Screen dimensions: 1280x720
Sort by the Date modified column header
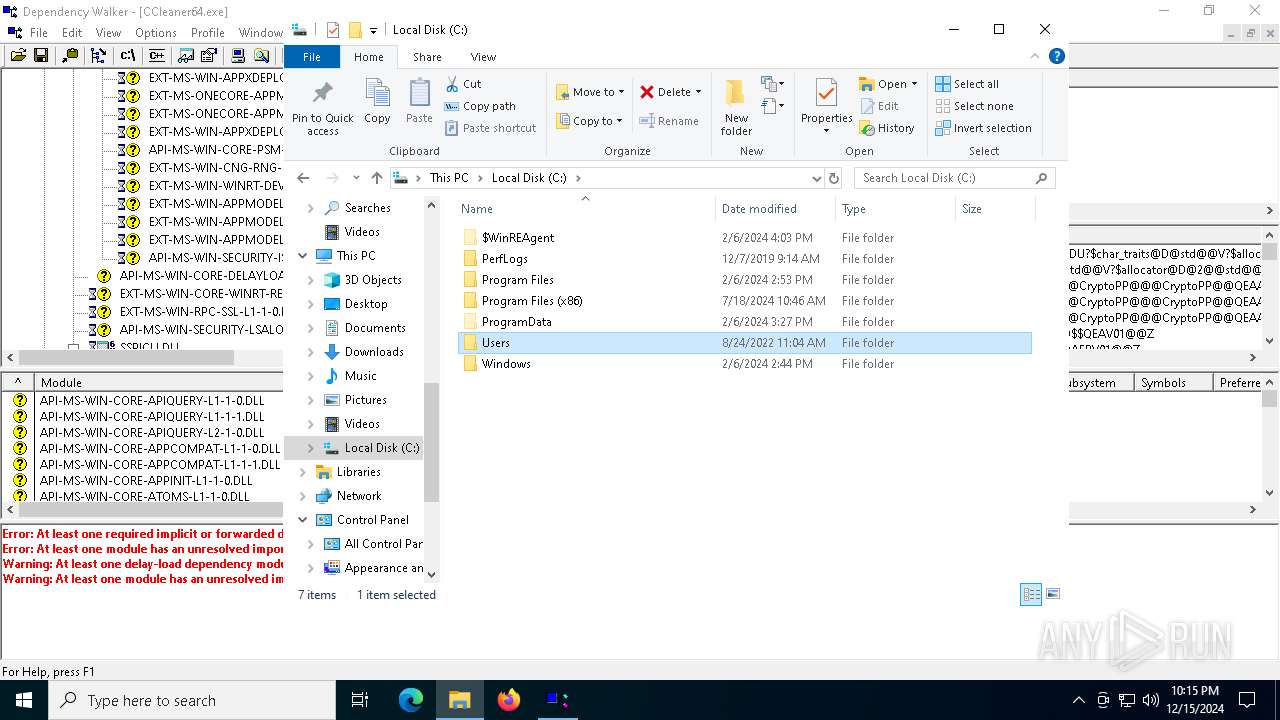point(776,209)
